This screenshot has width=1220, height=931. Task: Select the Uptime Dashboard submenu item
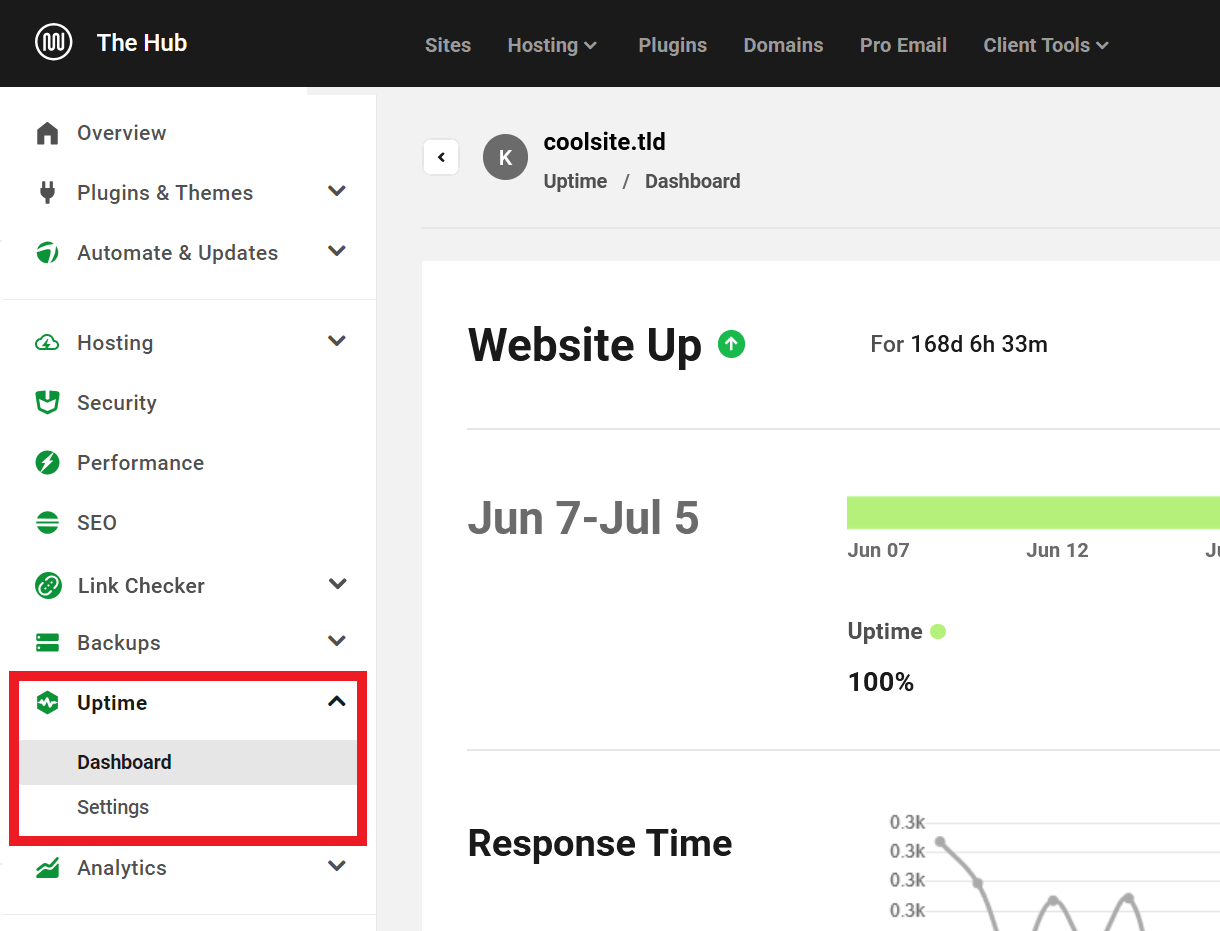pos(188,762)
